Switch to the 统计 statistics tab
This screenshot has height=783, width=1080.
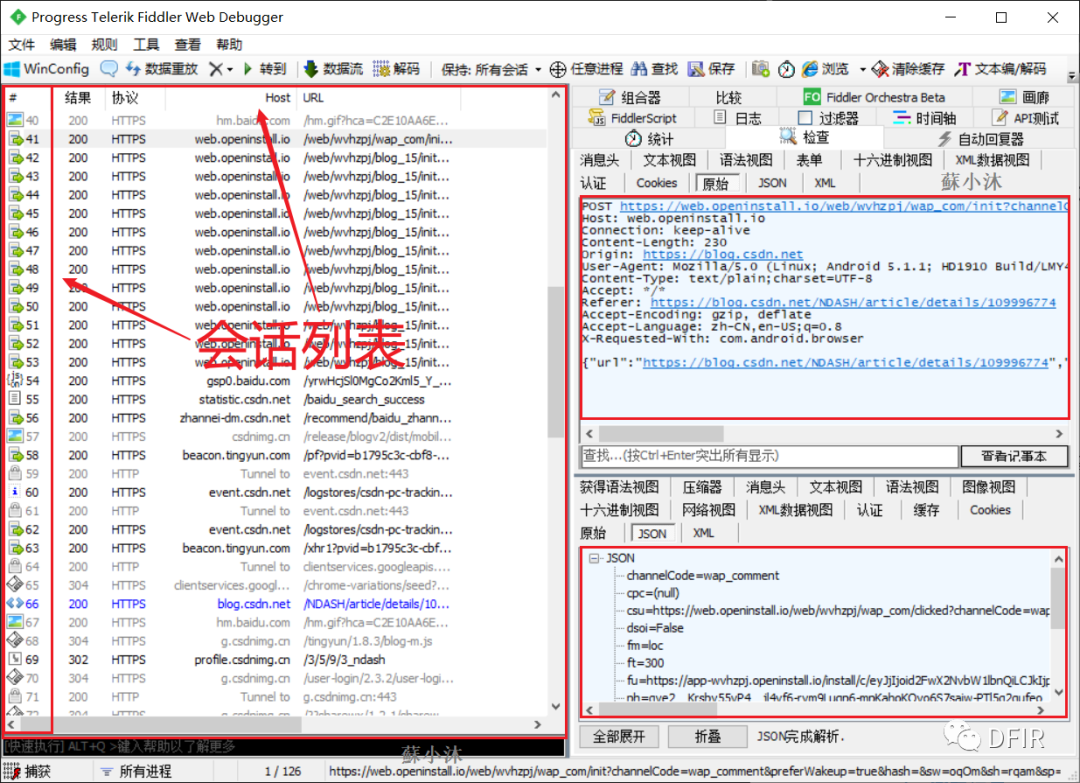(649, 138)
